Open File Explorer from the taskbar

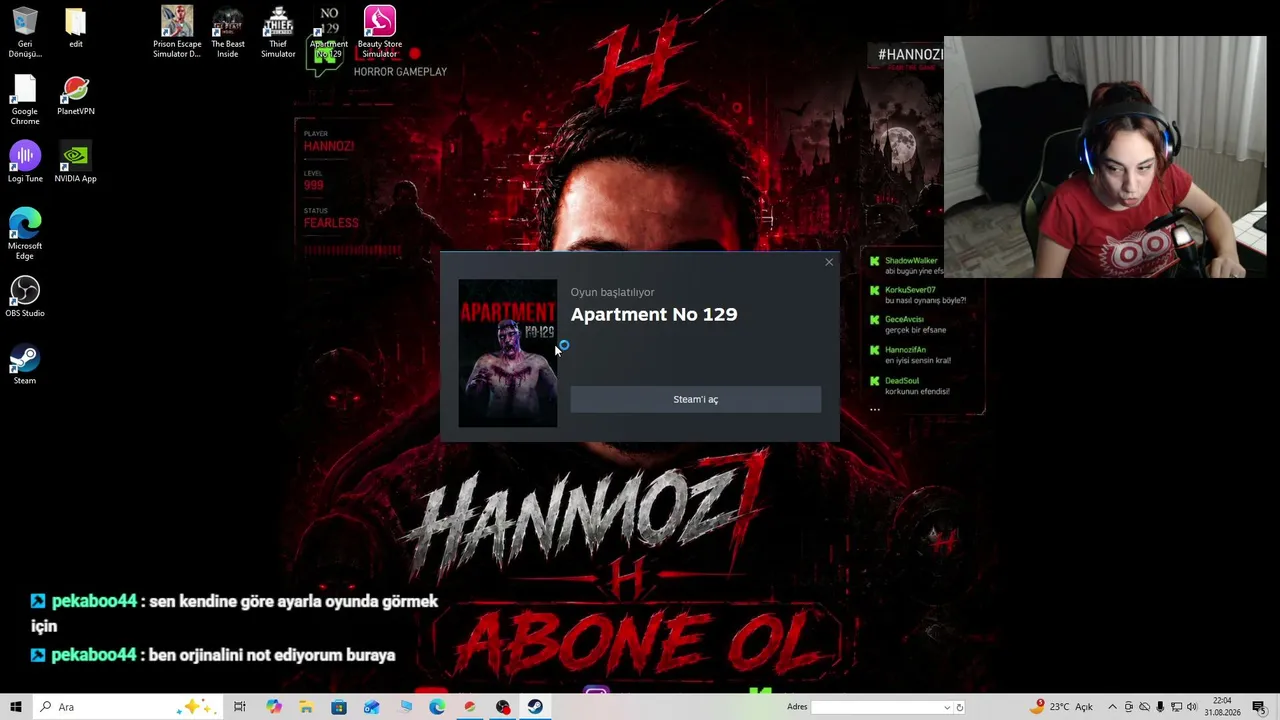pos(306,707)
